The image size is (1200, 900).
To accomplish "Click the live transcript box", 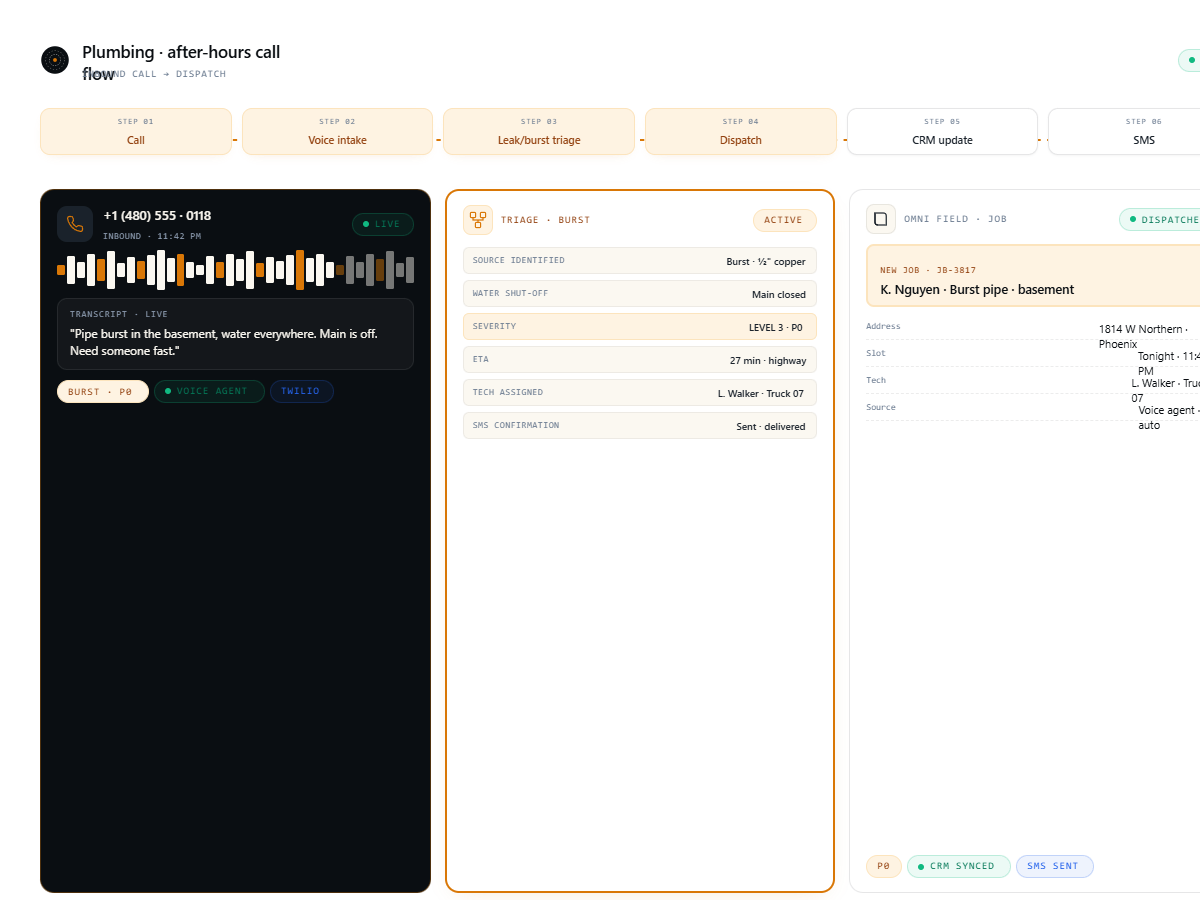I will pos(235,334).
